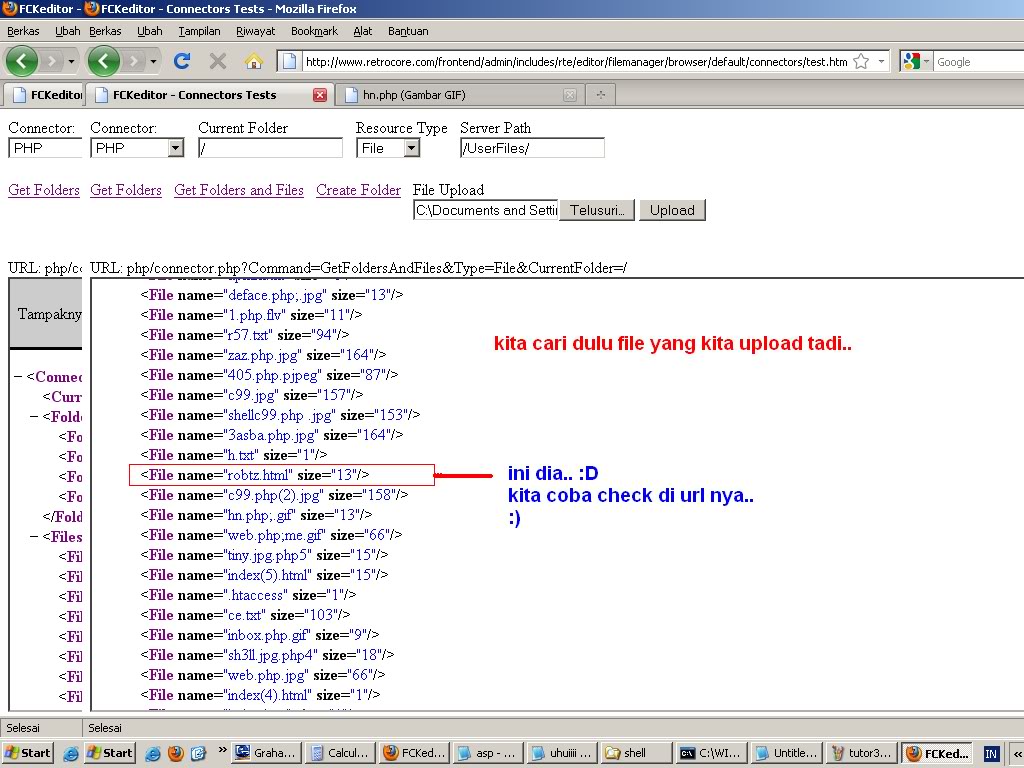Image resolution: width=1024 pixels, height=768 pixels.
Task: Open the Alat menu
Action: [x=362, y=31]
